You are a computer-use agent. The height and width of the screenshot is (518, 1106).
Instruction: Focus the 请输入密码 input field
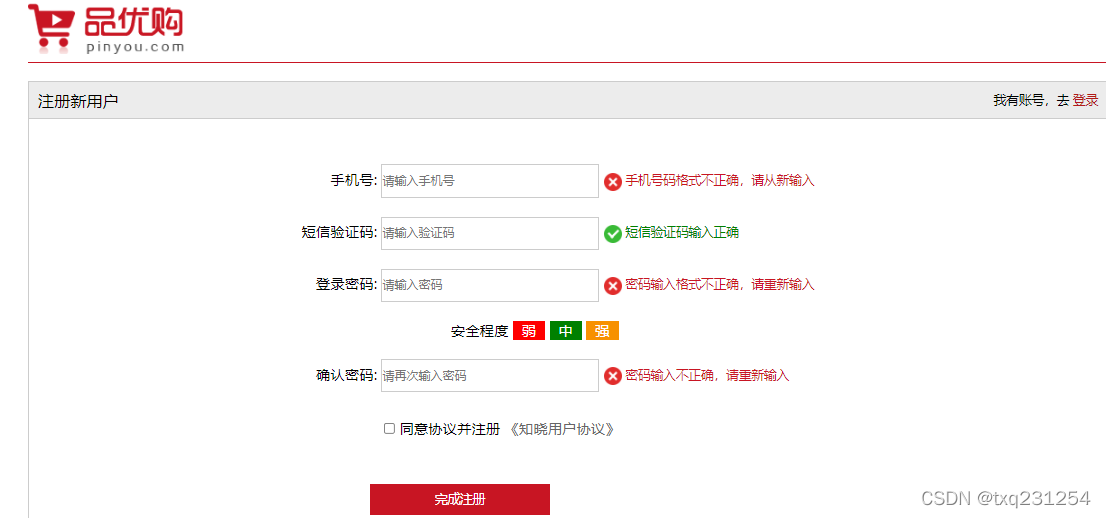490,285
